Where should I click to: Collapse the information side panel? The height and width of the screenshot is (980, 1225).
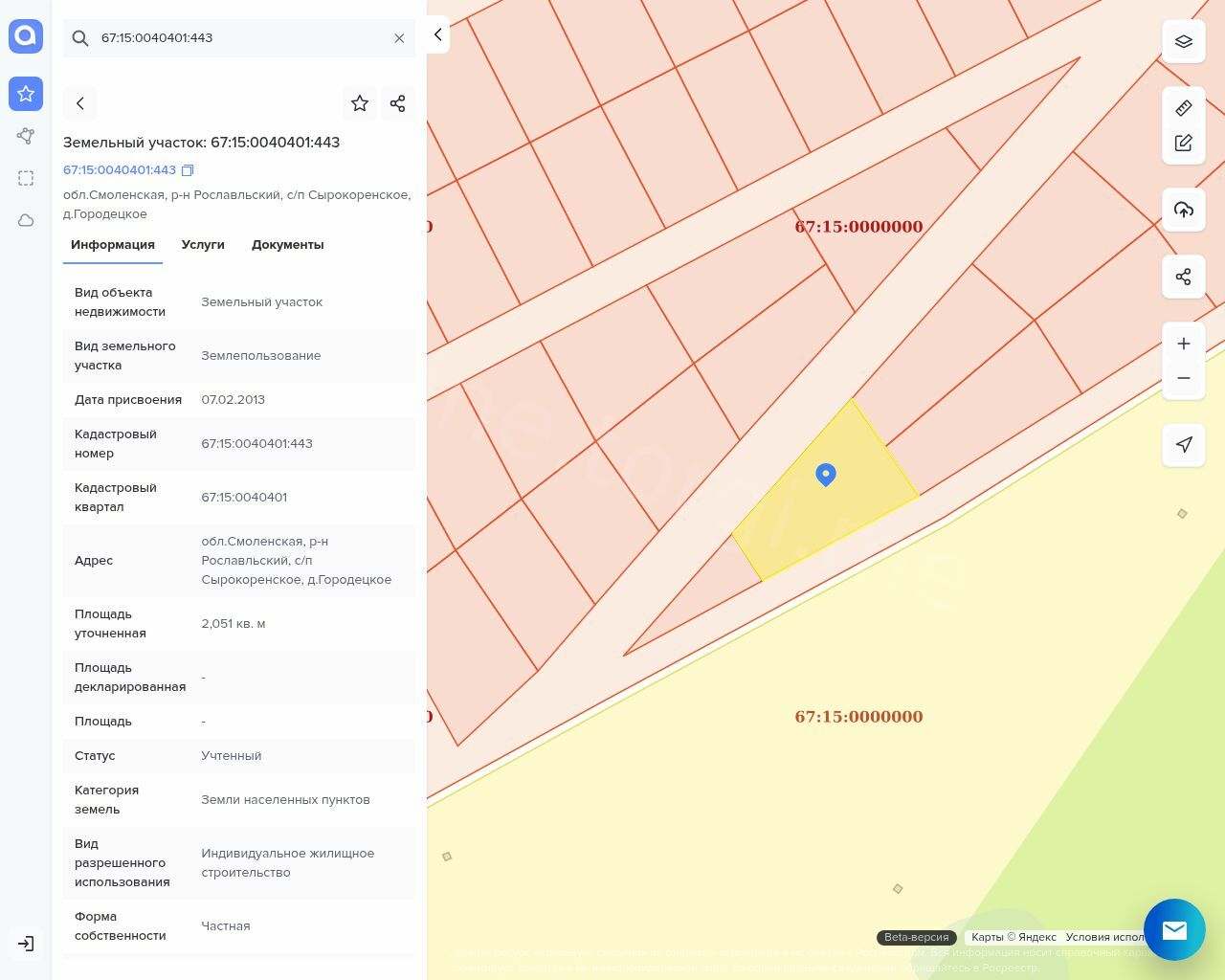(x=437, y=34)
